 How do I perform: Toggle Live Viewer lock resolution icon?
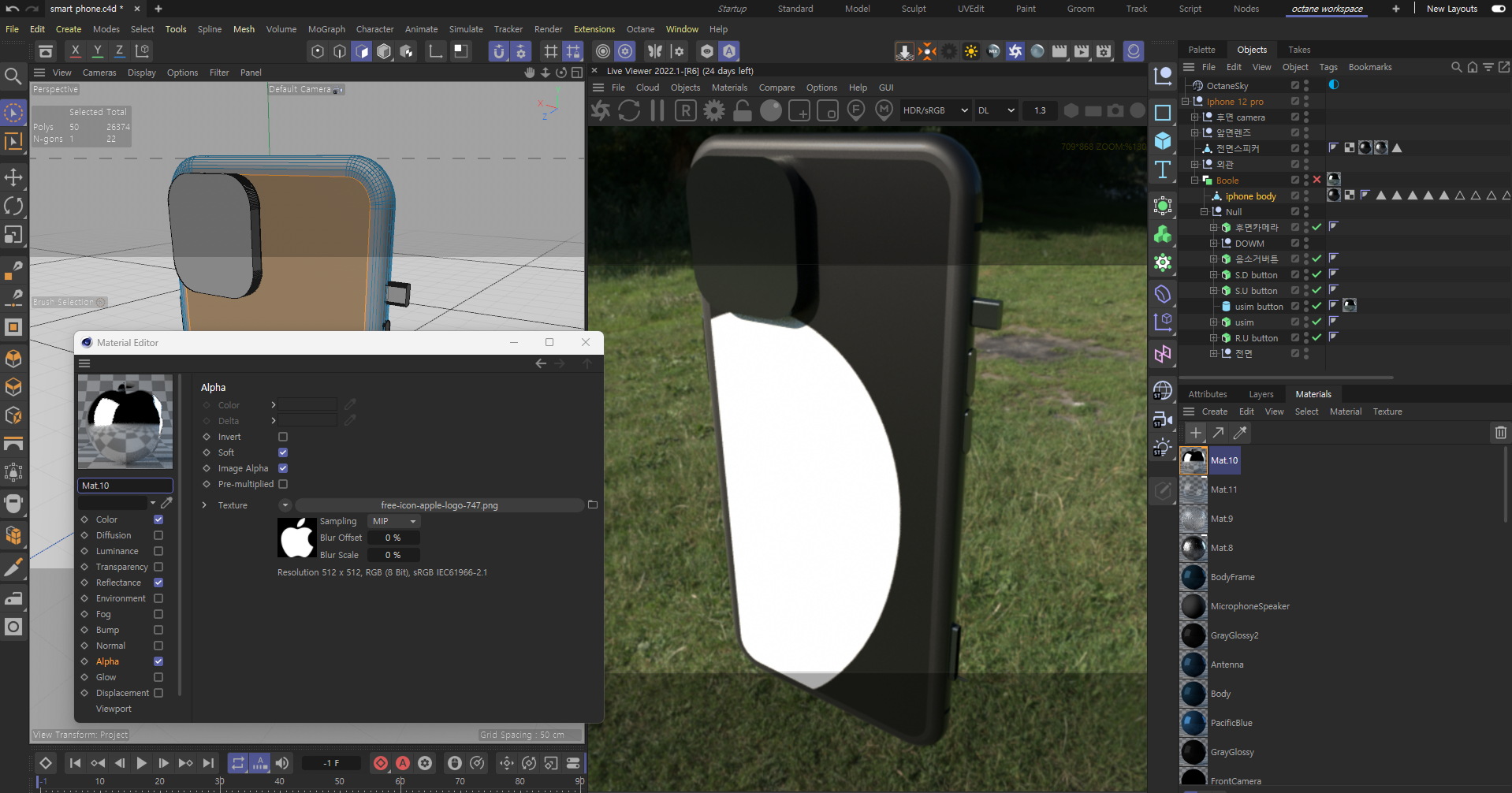[743, 111]
